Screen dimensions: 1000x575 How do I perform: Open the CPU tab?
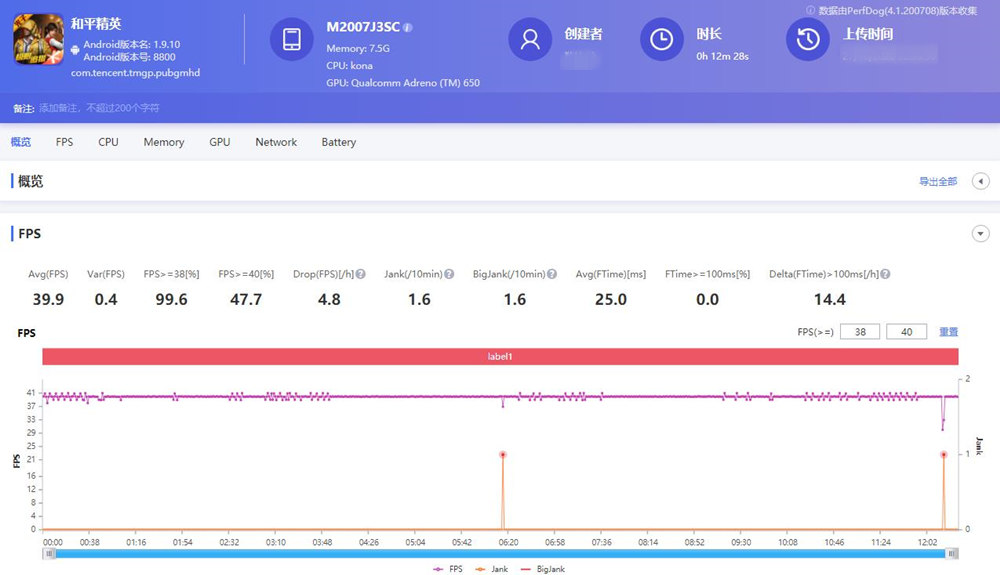point(108,142)
